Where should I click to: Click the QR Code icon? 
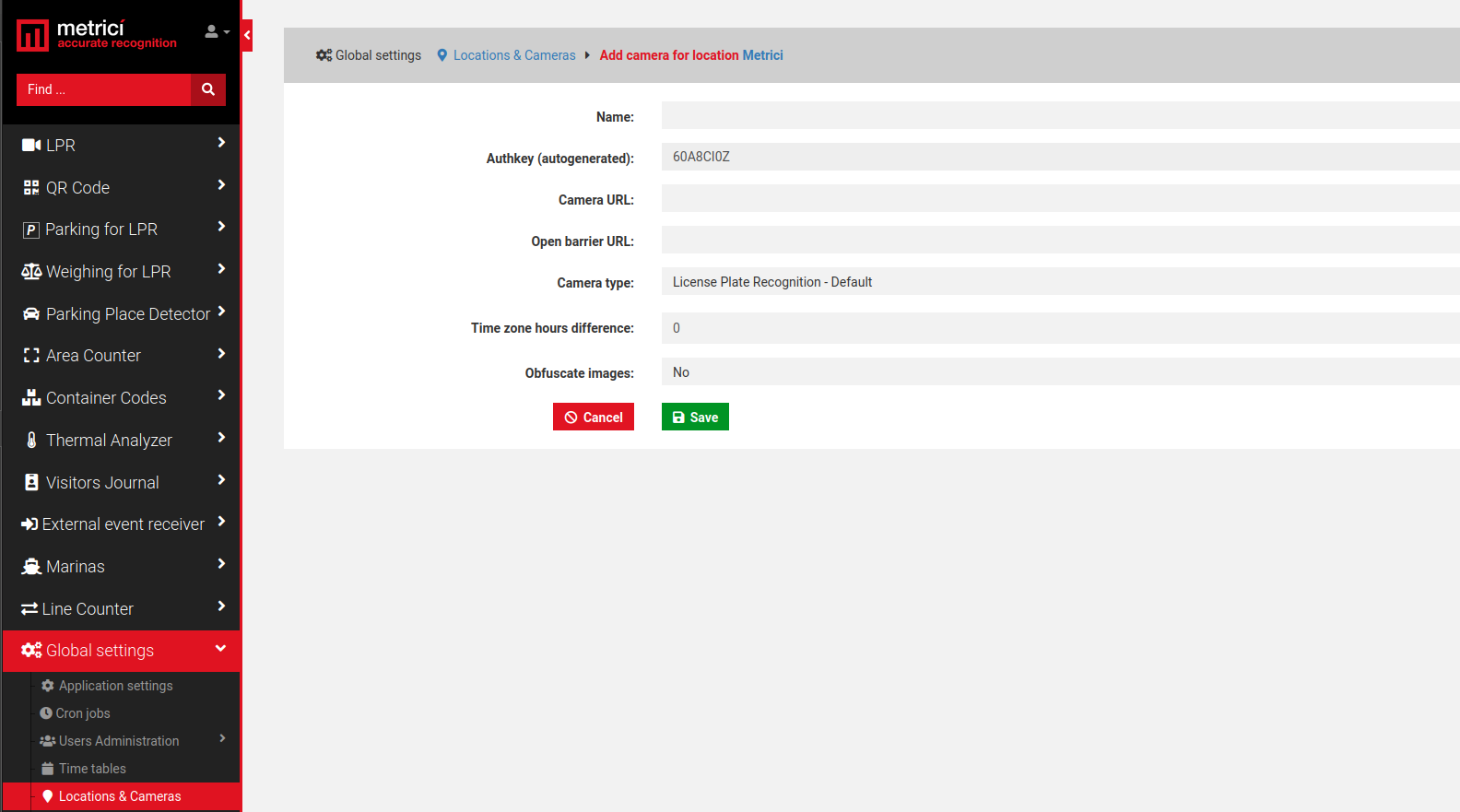(x=31, y=188)
